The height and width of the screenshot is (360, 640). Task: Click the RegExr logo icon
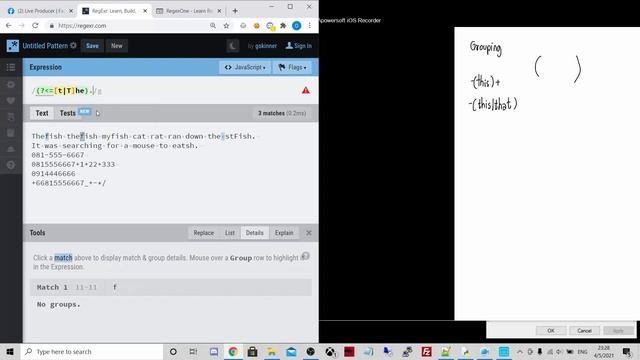(13, 46)
